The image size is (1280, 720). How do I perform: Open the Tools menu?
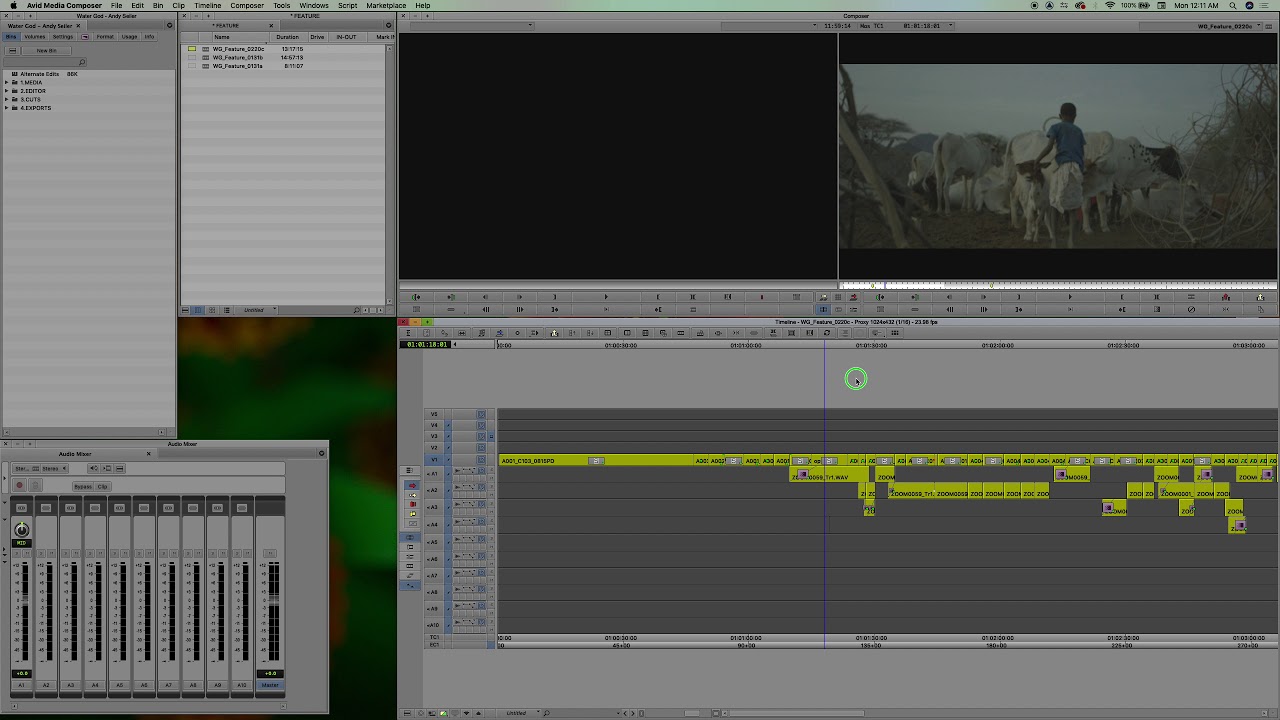click(x=282, y=5)
